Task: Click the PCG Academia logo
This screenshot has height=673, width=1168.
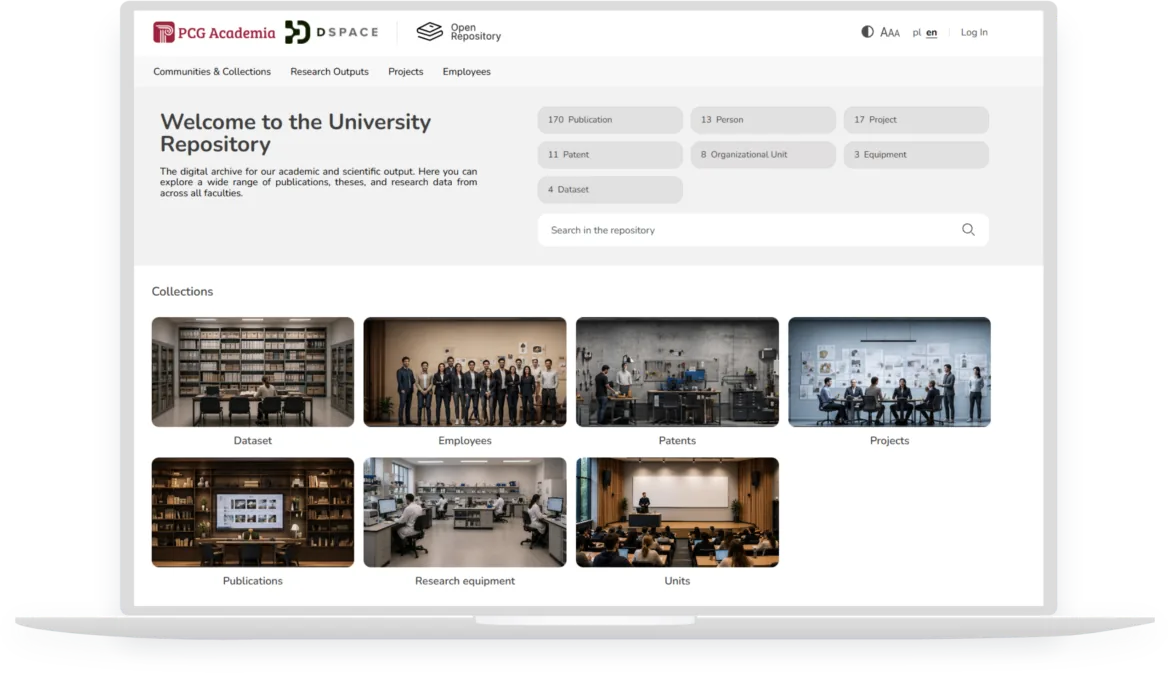Action: 214,32
